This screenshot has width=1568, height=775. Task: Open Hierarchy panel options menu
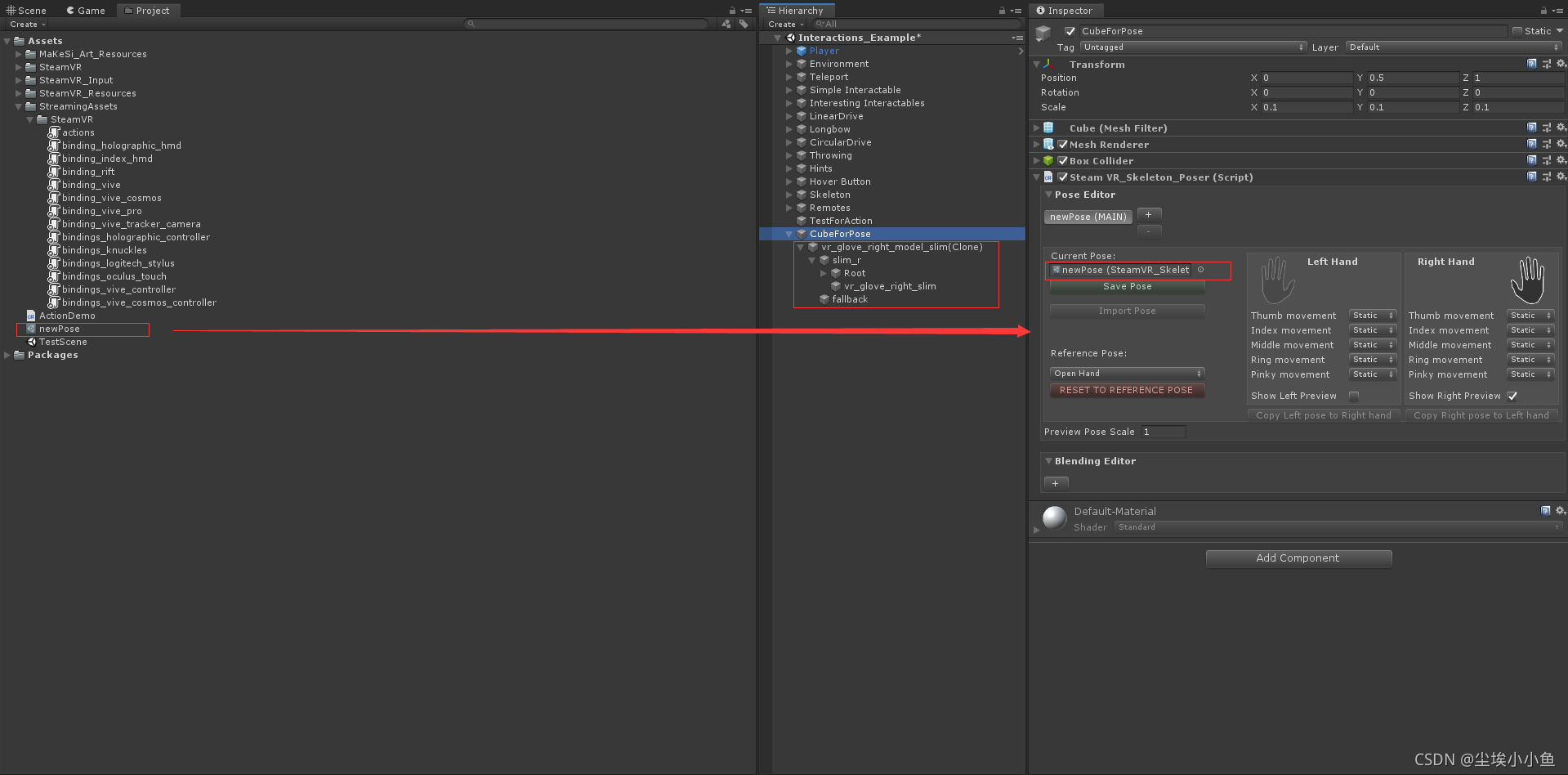(x=1016, y=11)
